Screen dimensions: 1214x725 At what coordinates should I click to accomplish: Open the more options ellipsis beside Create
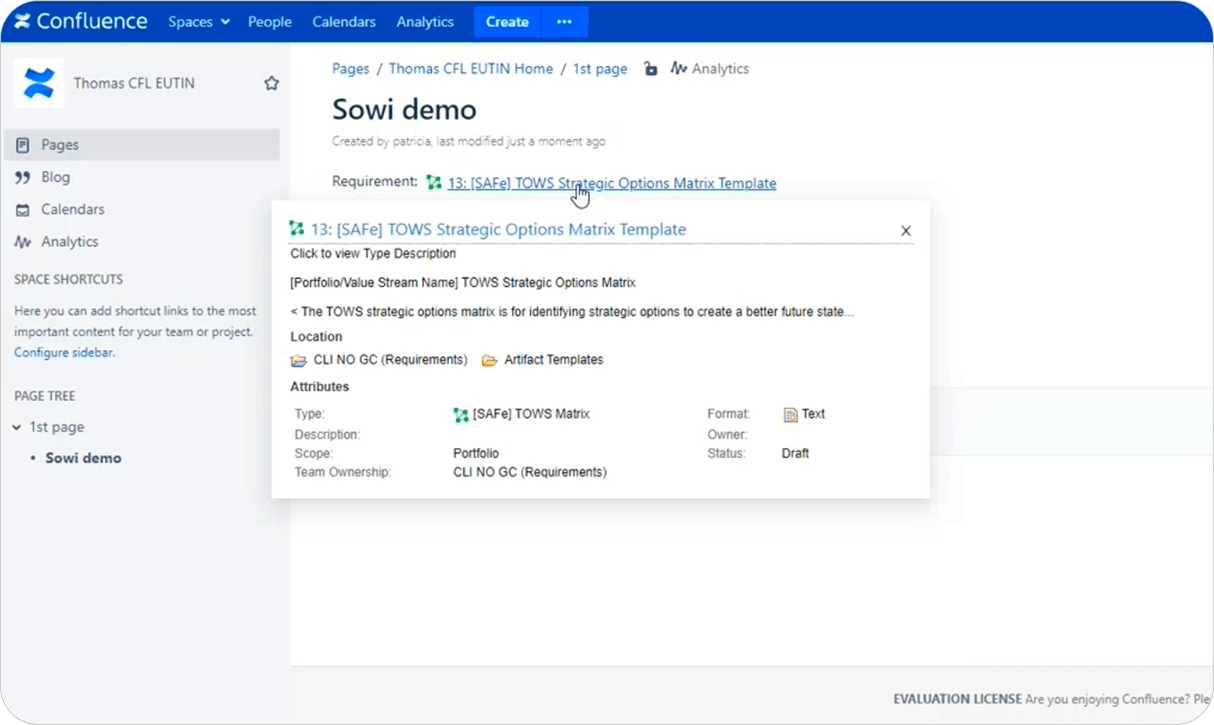[564, 21]
